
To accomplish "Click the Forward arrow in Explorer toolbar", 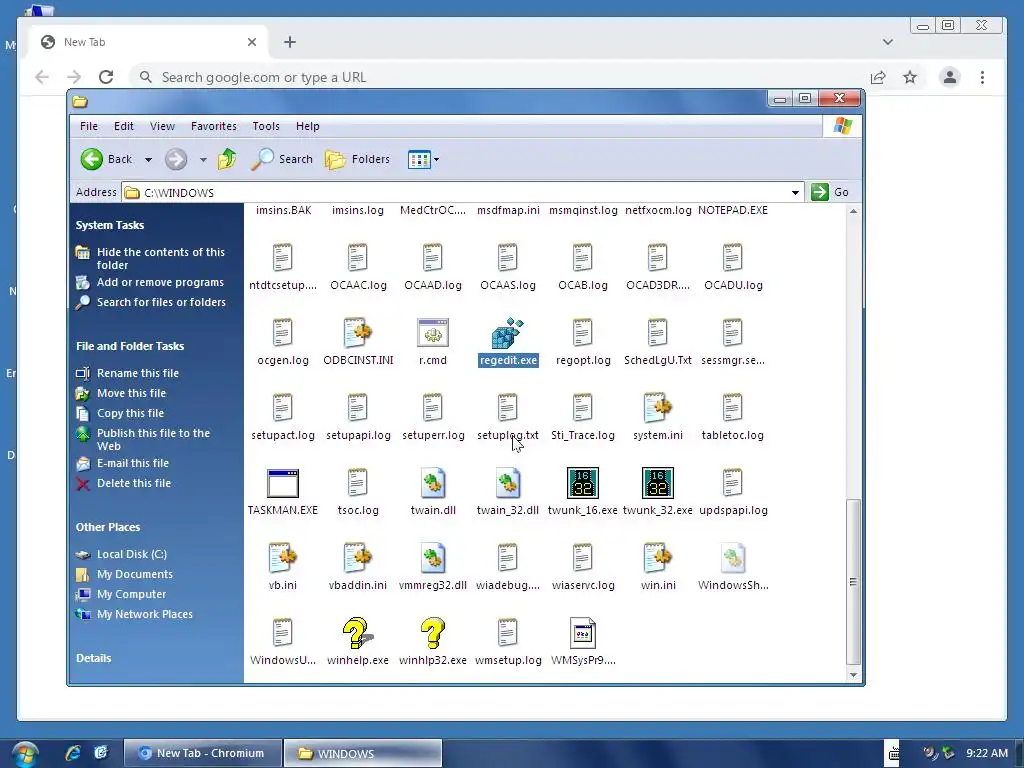I will (x=176, y=159).
